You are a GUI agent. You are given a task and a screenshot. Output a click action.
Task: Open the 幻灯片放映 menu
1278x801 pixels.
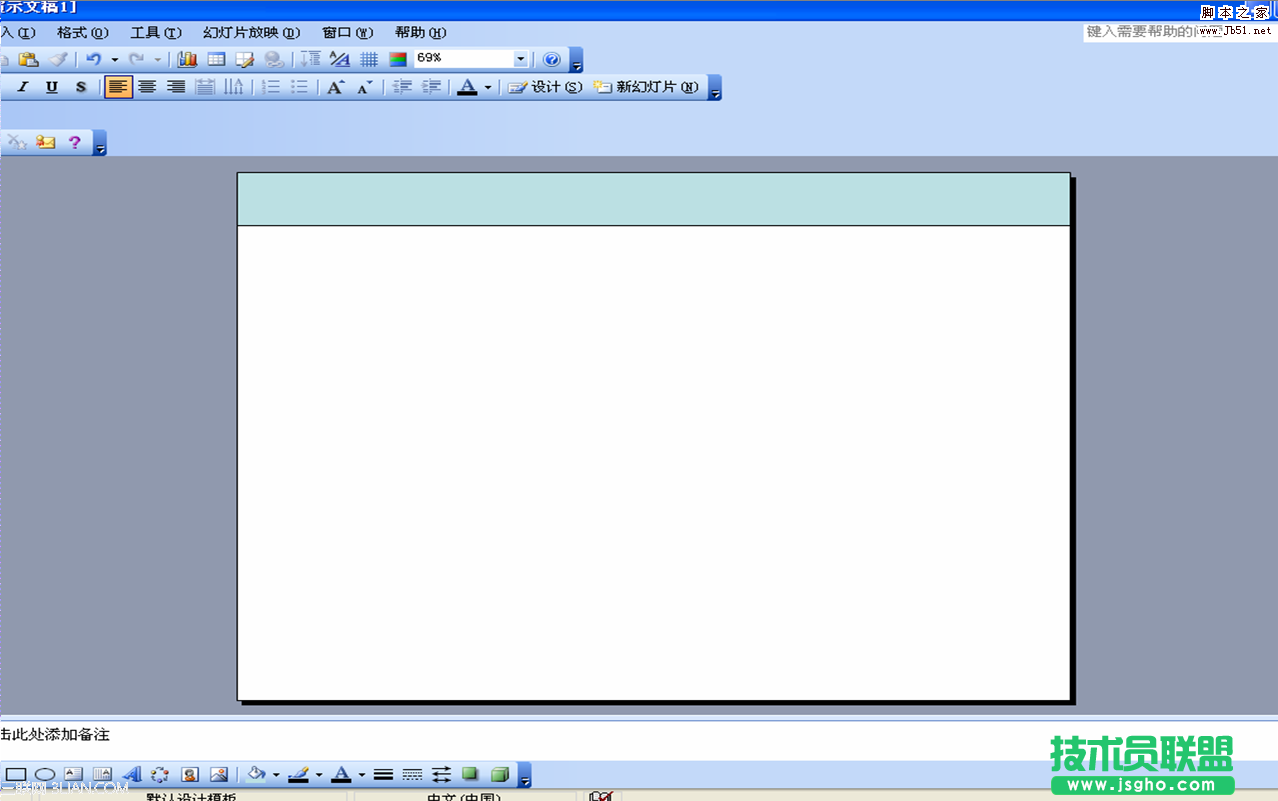(251, 33)
